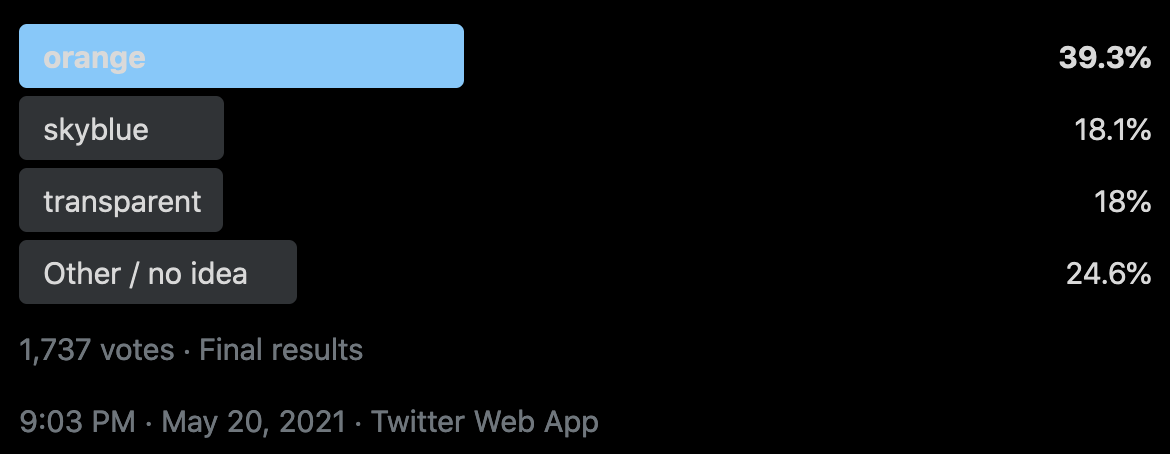1170x454 pixels.
Task: Click the 'skyblue' option label text
Action: [x=96, y=129]
